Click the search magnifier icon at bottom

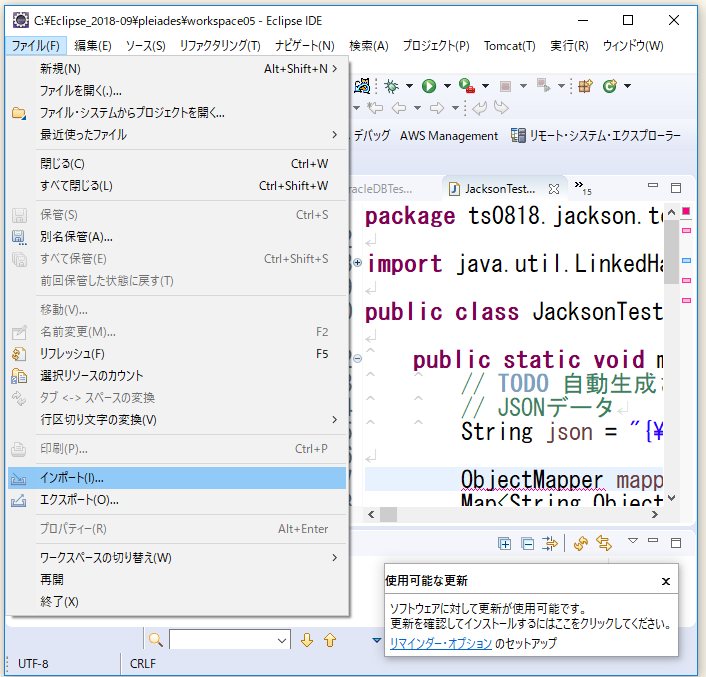(156, 640)
